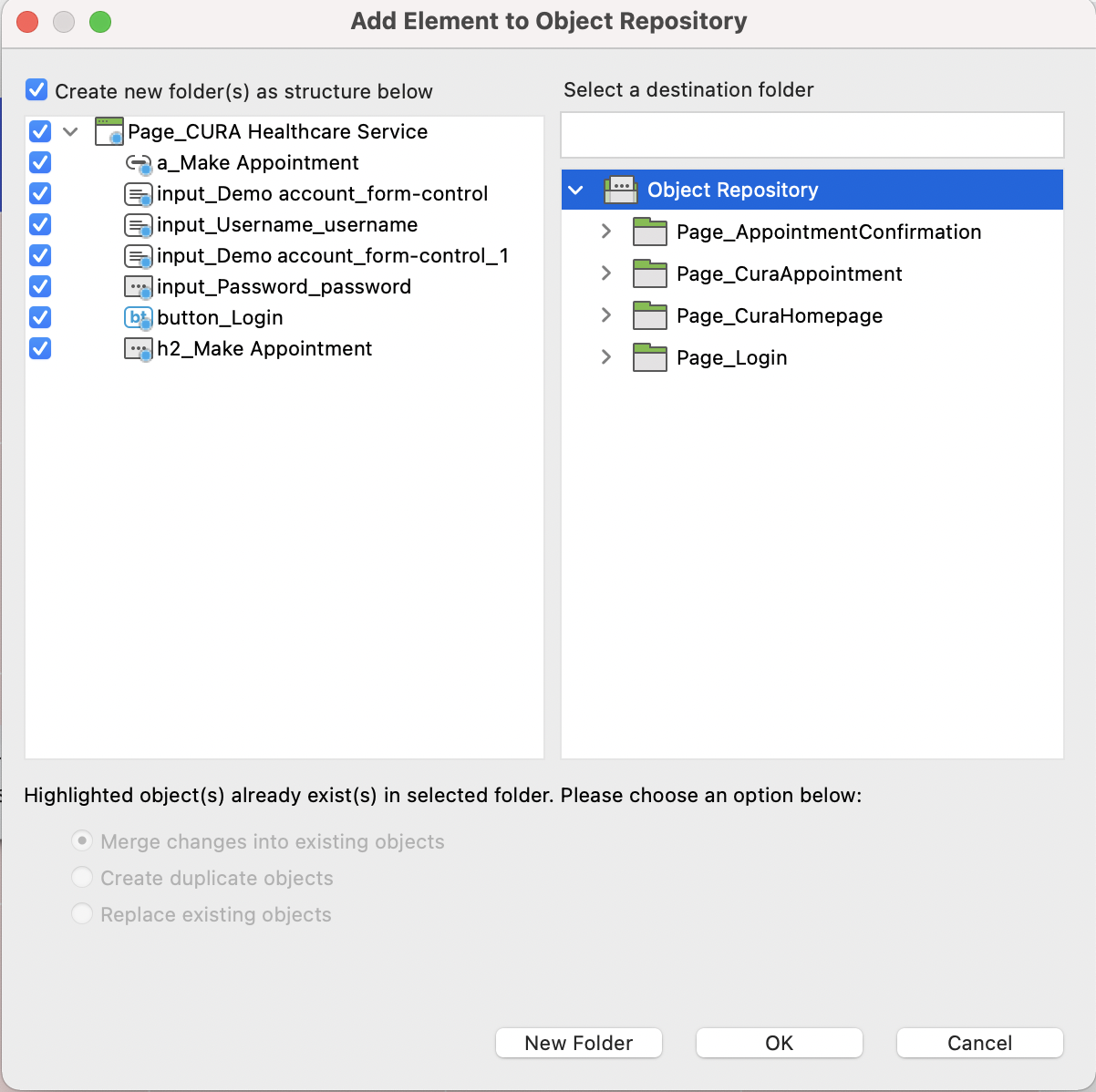1096x1092 pixels.
Task: Select the Page_CuraAppointment destination folder
Action: 789,273
